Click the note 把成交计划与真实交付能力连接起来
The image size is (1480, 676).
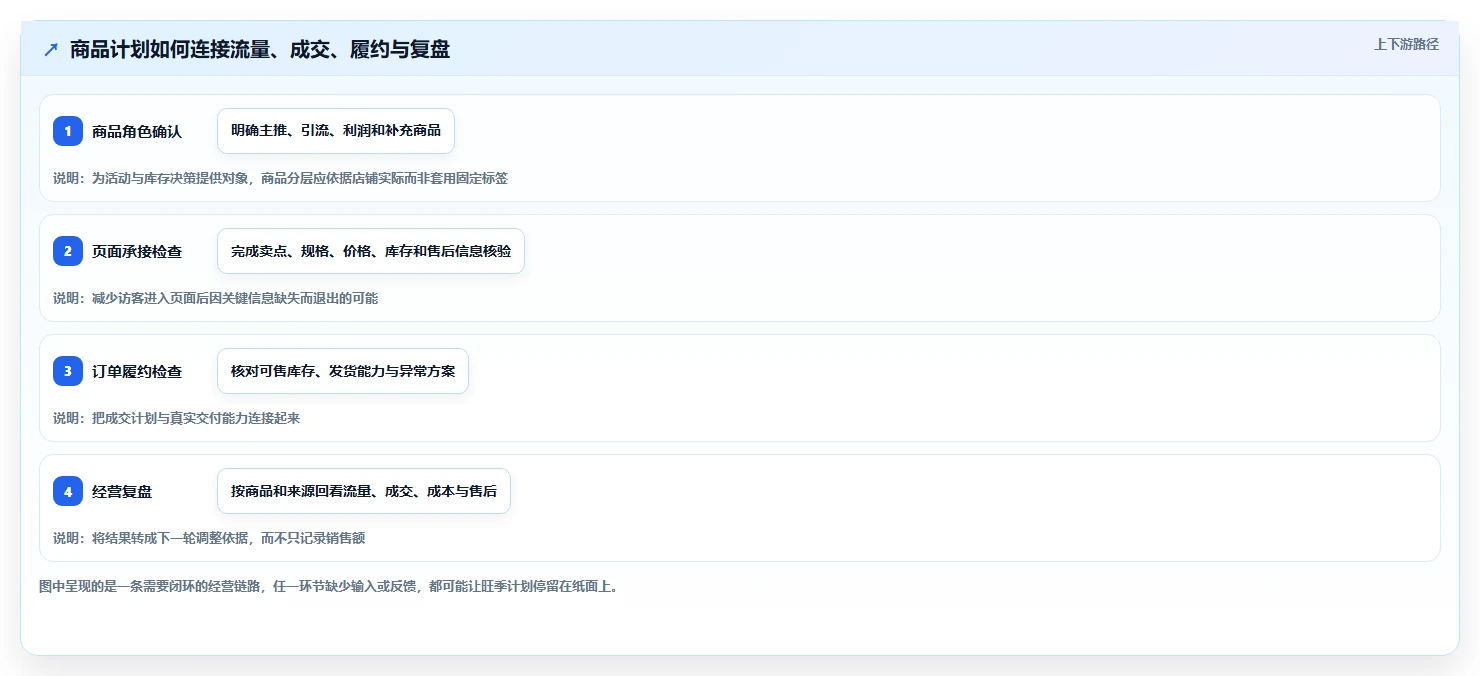tap(177, 418)
